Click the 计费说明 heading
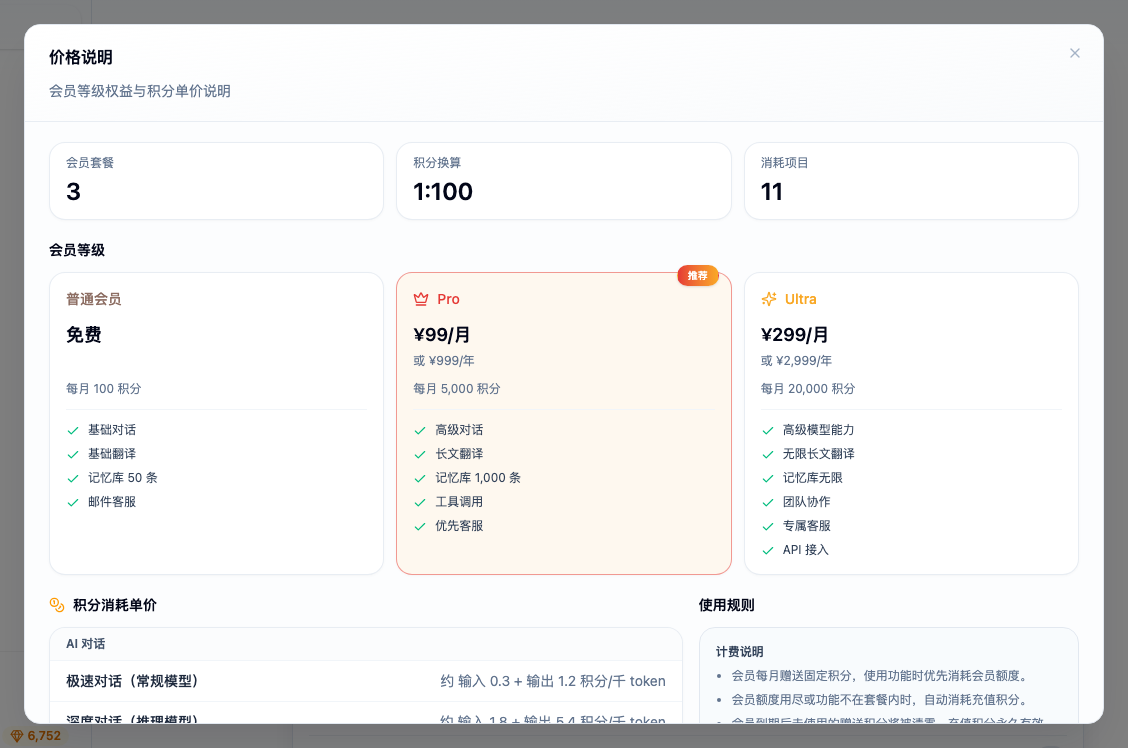Viewport: 1128px width, 748px height. click(740, 652)
